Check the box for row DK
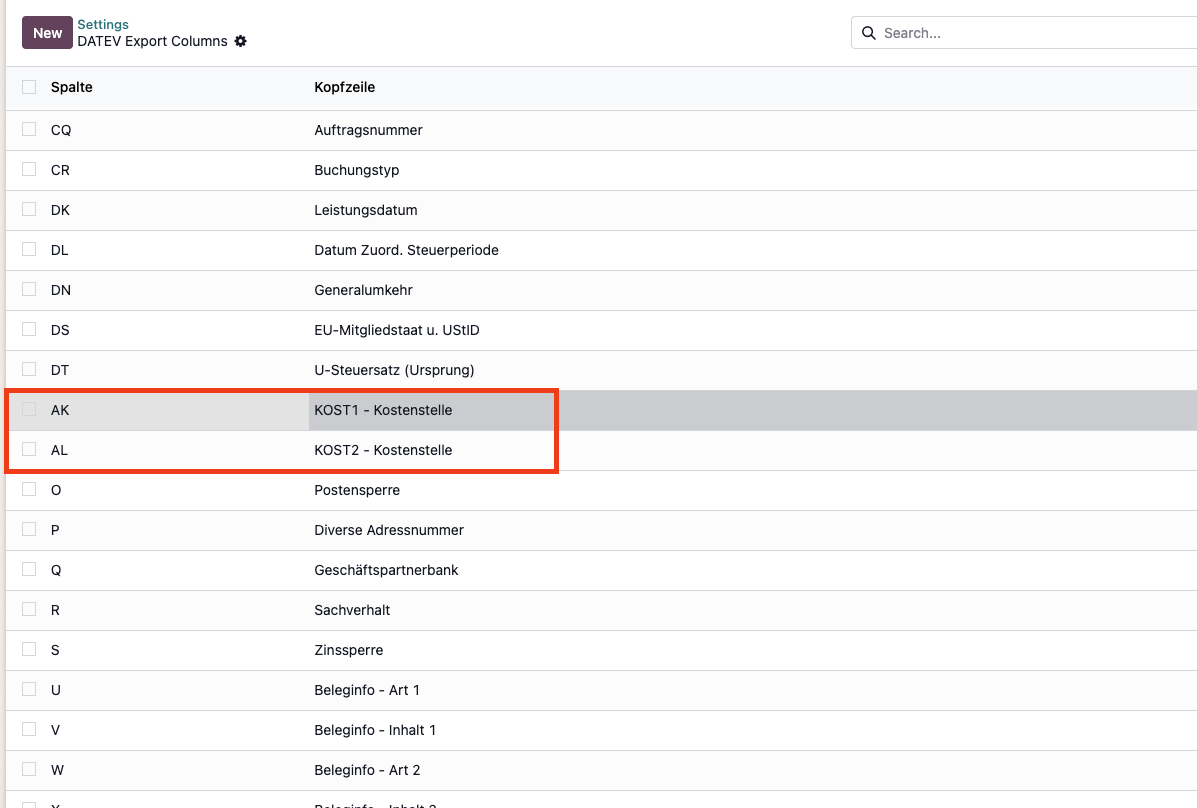This screenshot has width=1197, height=808. pos(29,209)
